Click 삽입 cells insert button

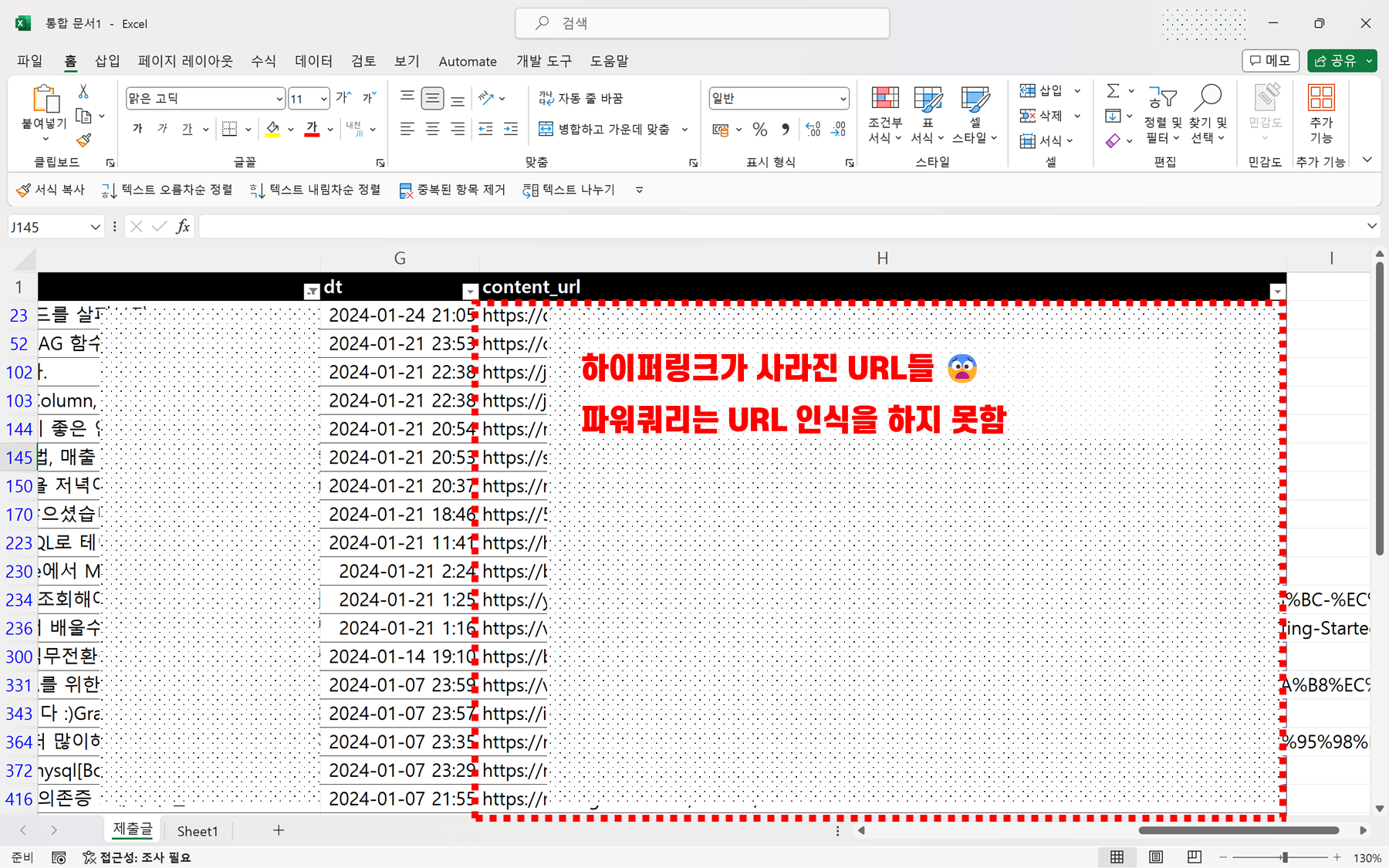[1041, 91]
